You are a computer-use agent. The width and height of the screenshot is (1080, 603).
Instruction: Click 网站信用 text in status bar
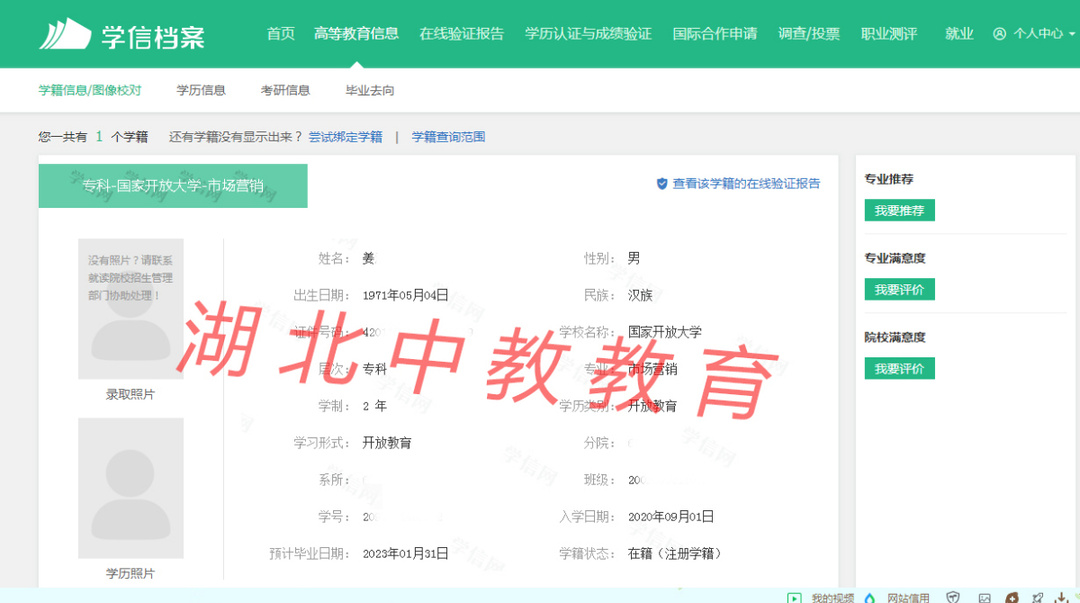tap(908, 597)
